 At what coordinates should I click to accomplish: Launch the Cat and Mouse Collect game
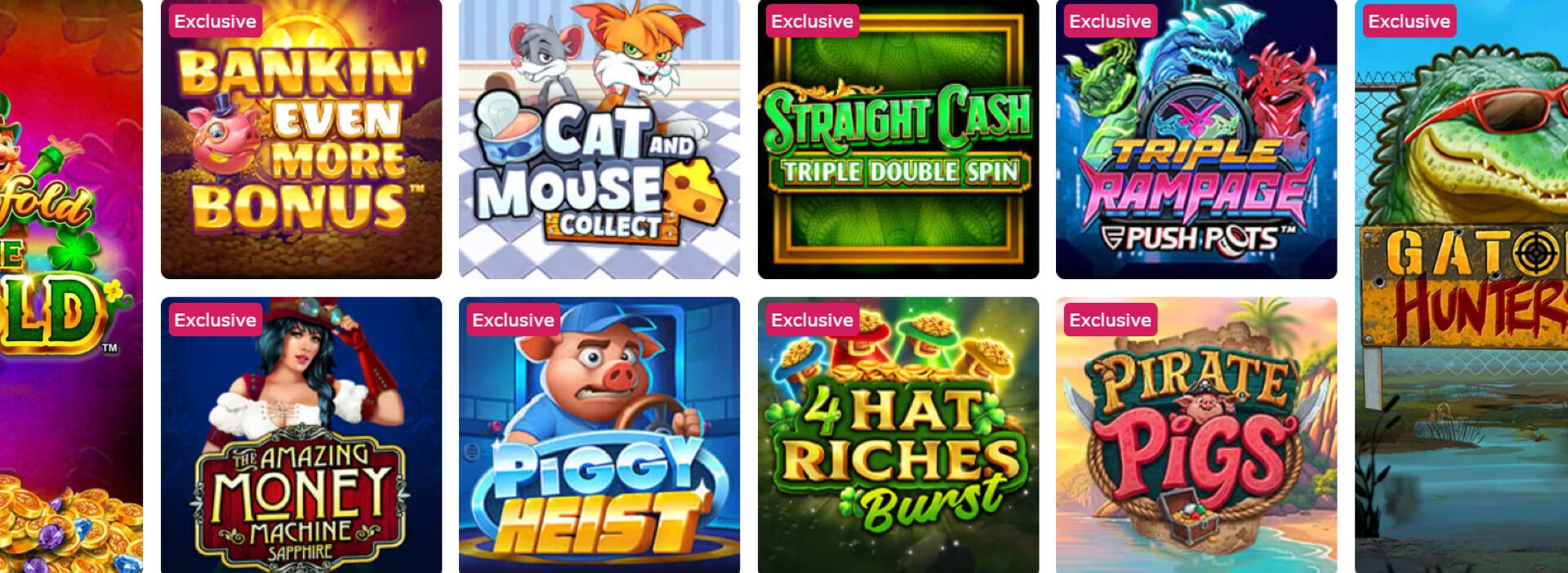coord(599,140)
